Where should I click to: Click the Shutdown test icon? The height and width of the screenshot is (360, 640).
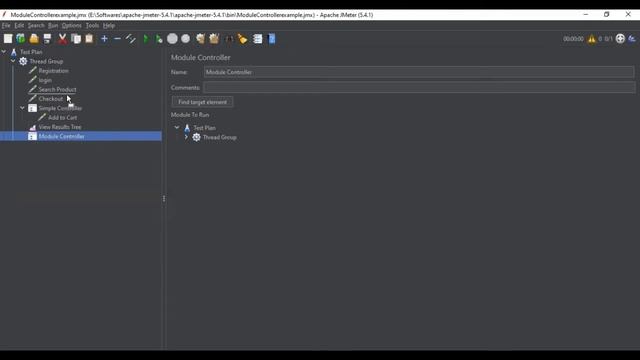(186, 39)
